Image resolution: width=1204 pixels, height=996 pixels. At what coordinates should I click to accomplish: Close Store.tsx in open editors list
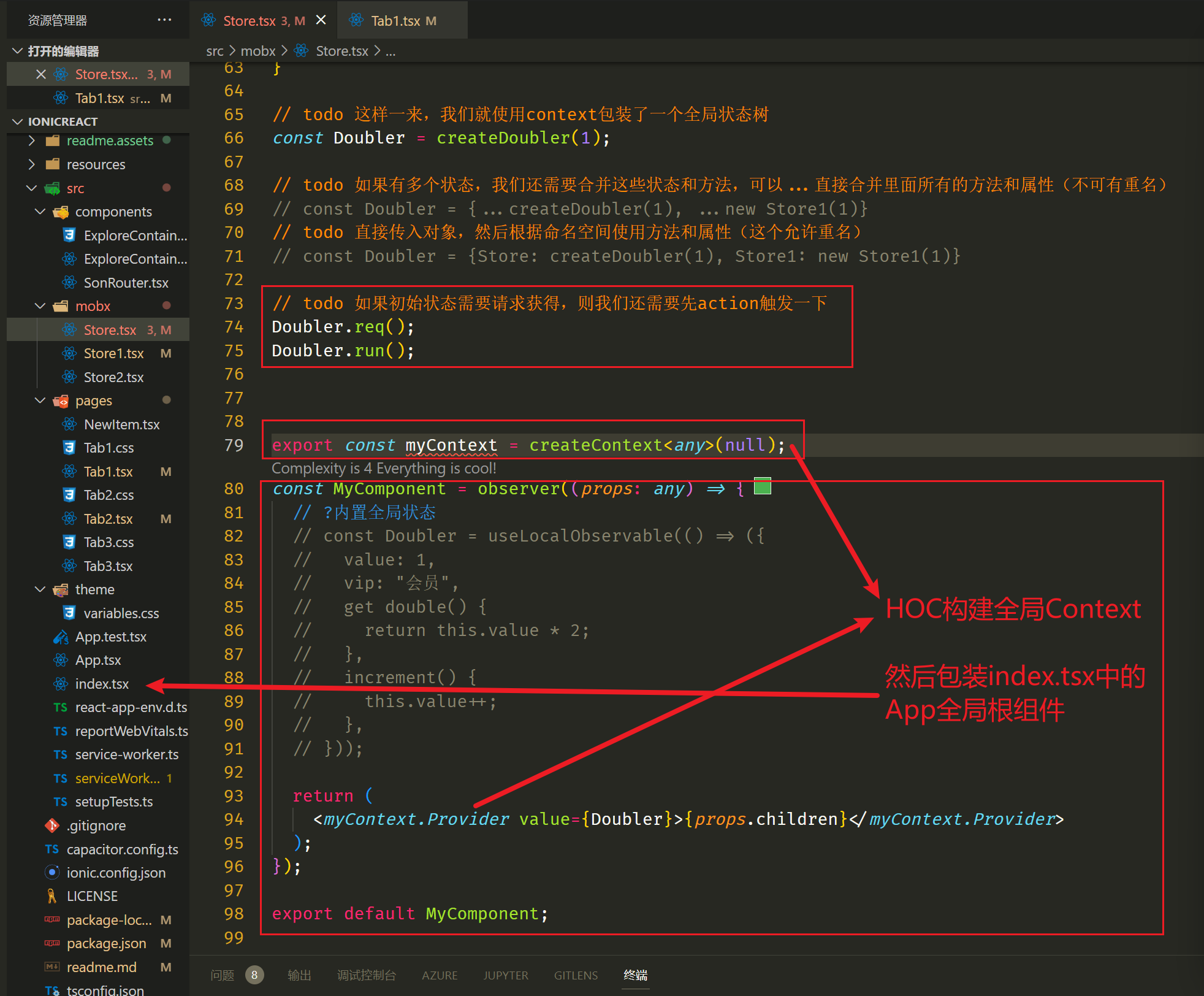pos(41,74)
